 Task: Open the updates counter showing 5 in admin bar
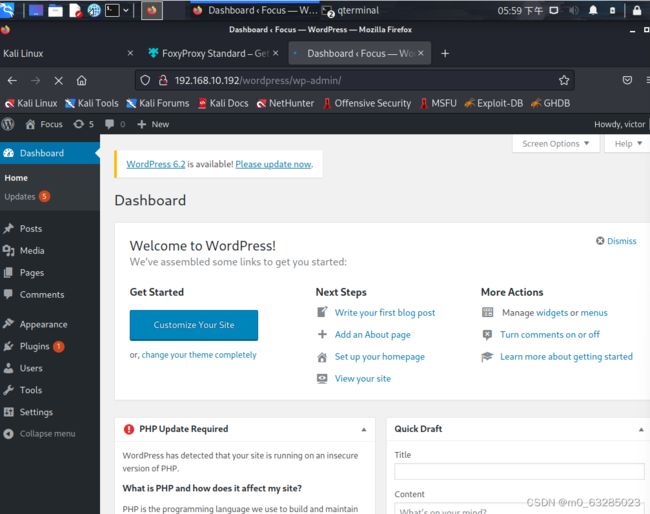click(x=84, y=124)
